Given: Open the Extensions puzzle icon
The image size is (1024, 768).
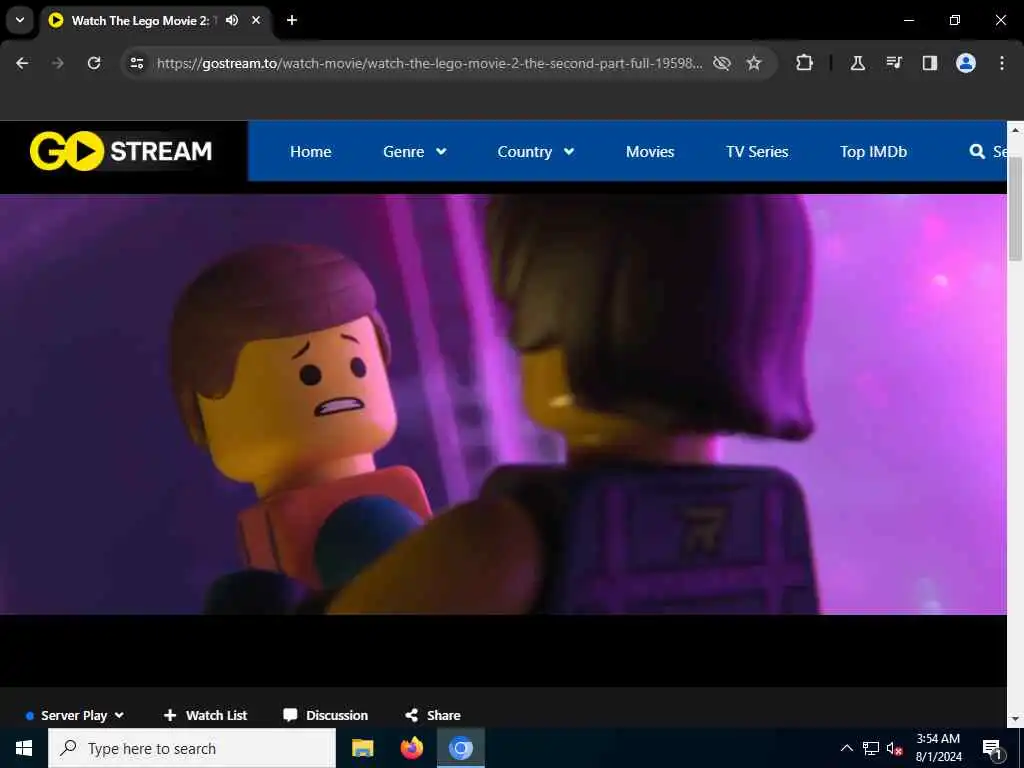Looking at the screenshot, I should (805, 63).
